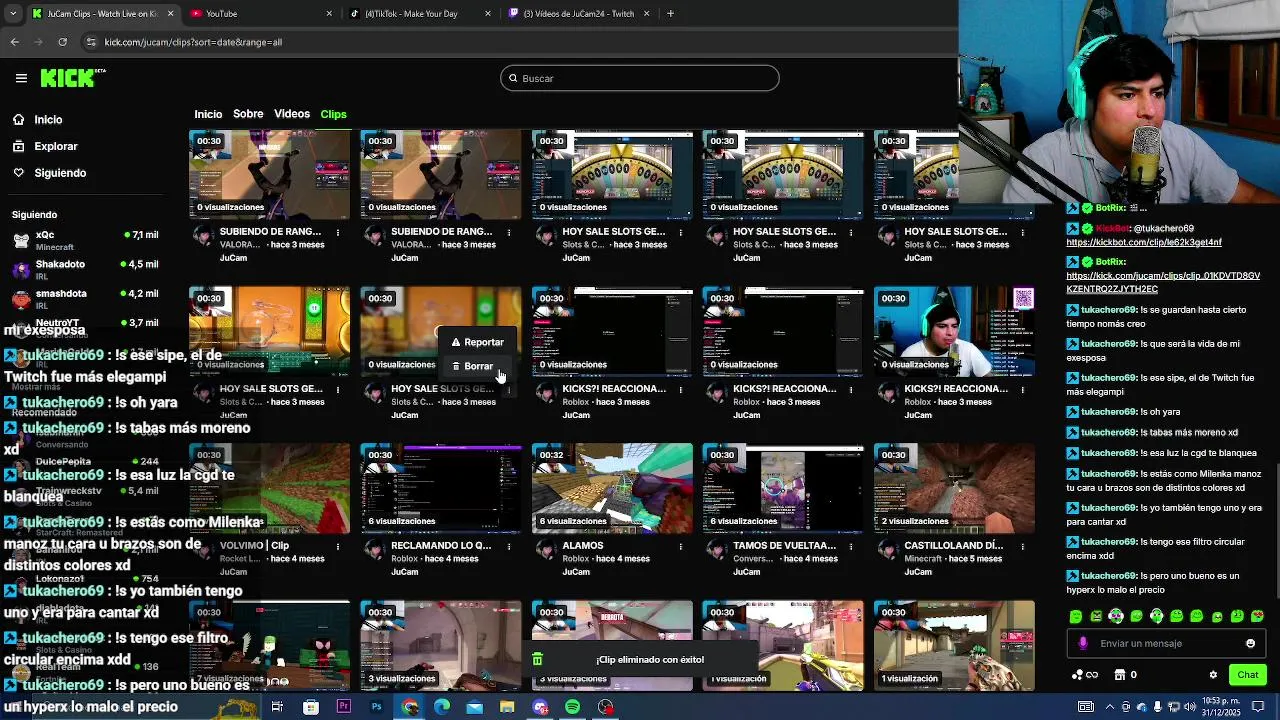
Task: Play the TAMOS DE VUELTAA clip thumbnail
Action: tap(783, 486)
